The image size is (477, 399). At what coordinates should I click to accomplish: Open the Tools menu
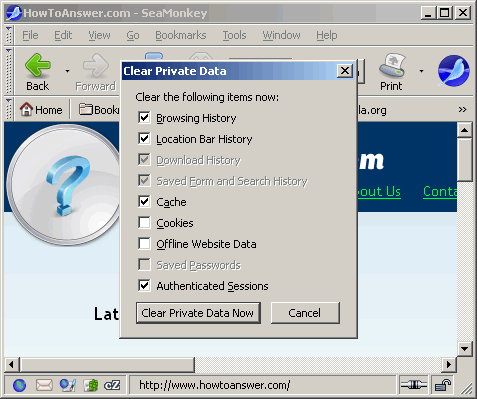[x=234, y=35]
